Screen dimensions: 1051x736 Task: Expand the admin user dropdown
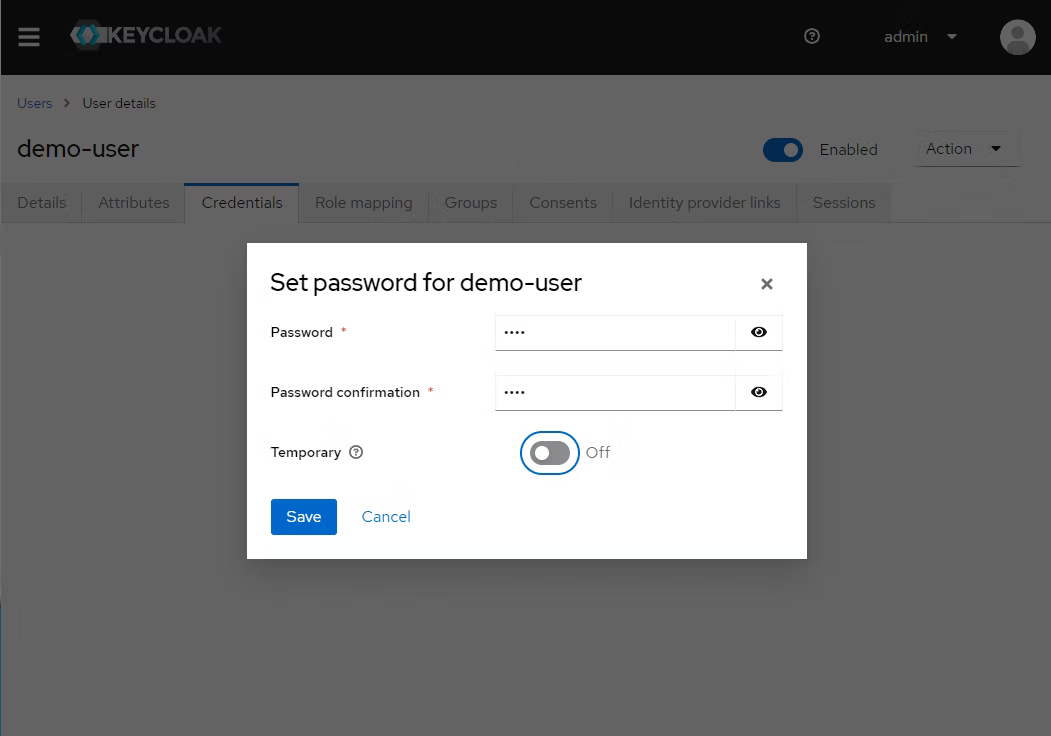920,37
